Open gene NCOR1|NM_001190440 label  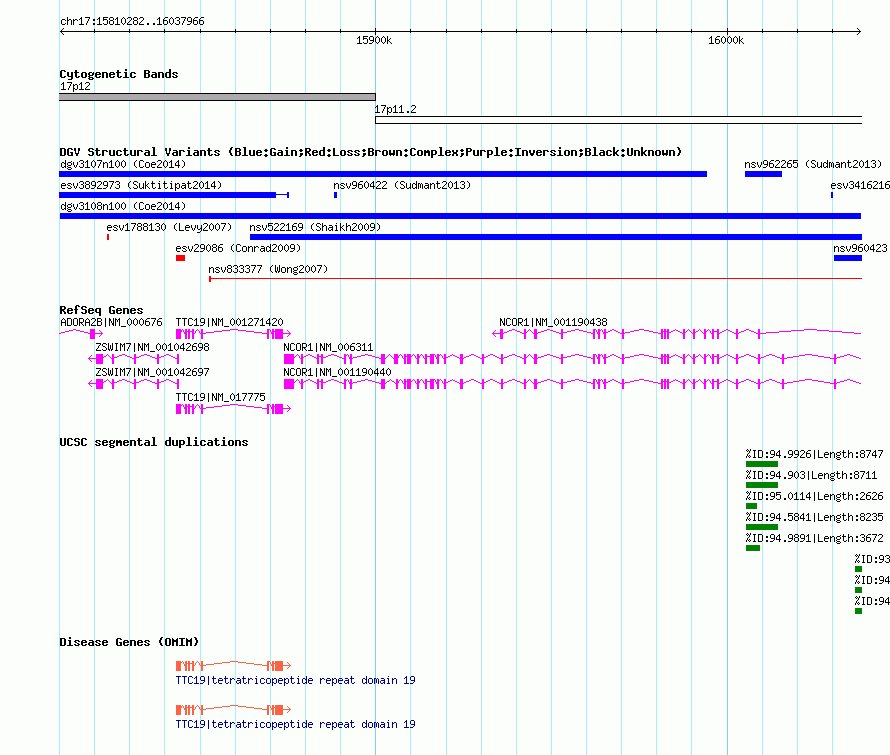coord(337,372)
